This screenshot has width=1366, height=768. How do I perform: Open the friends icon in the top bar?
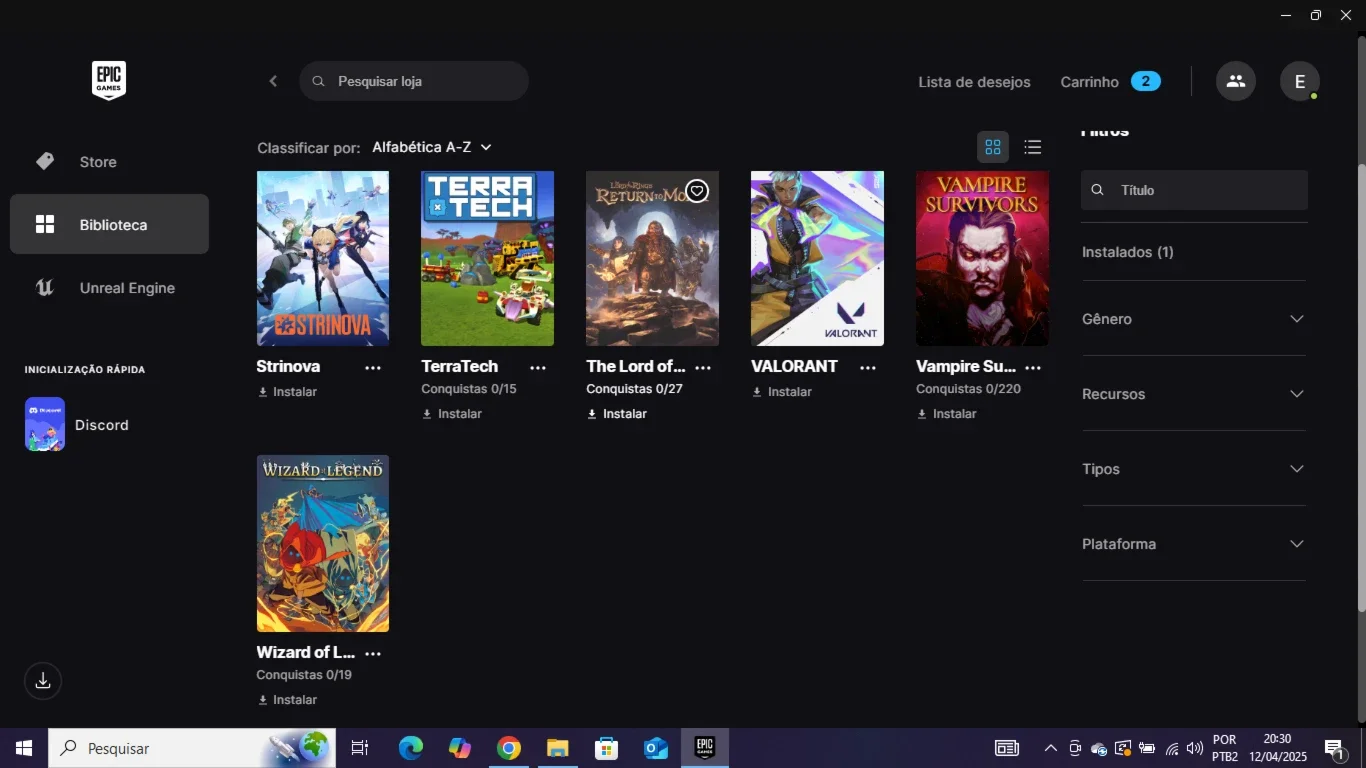point(1236,81)
